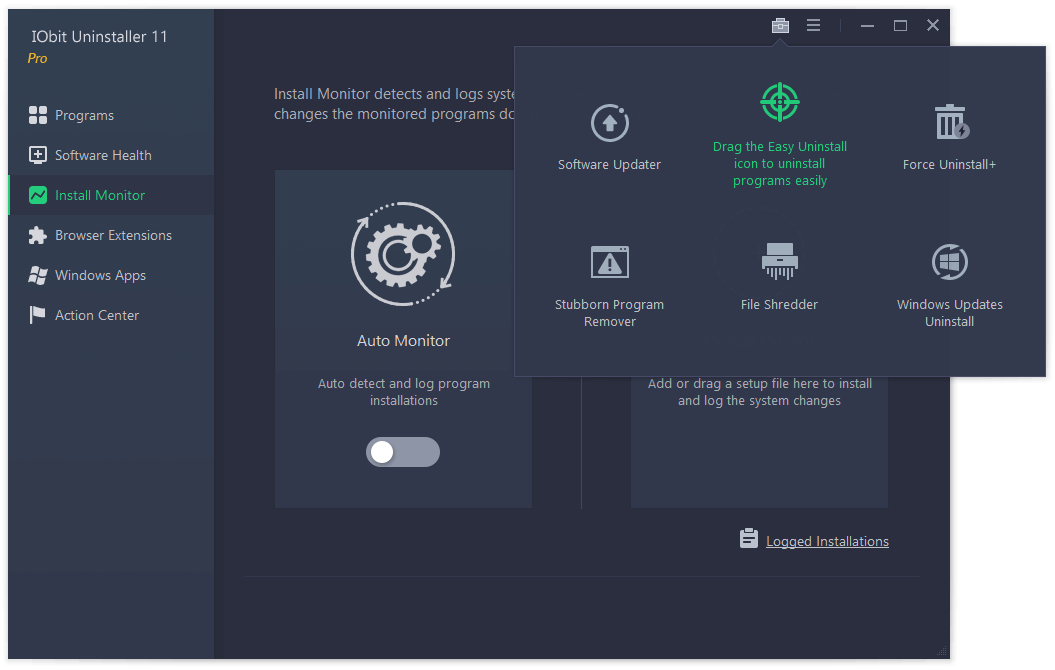Open the Logged Installations link
Image resolution: width=1055 pixels, height=670 pixels.
(827, 542)
